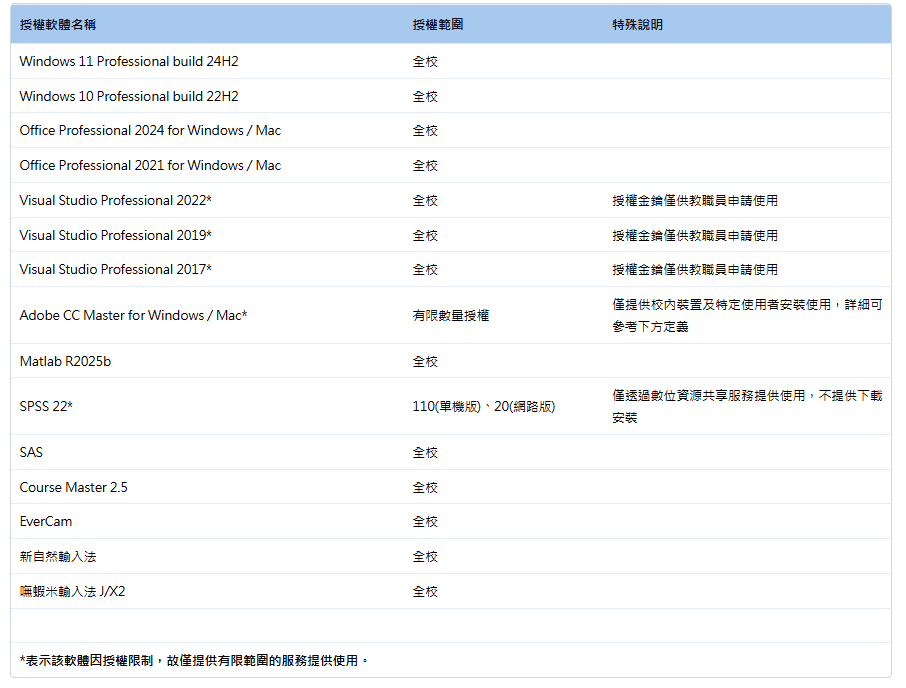The width and height of the screenshot is (906, 688).
Task: Click 全校 in the SAS row
Action: [425, 453]
